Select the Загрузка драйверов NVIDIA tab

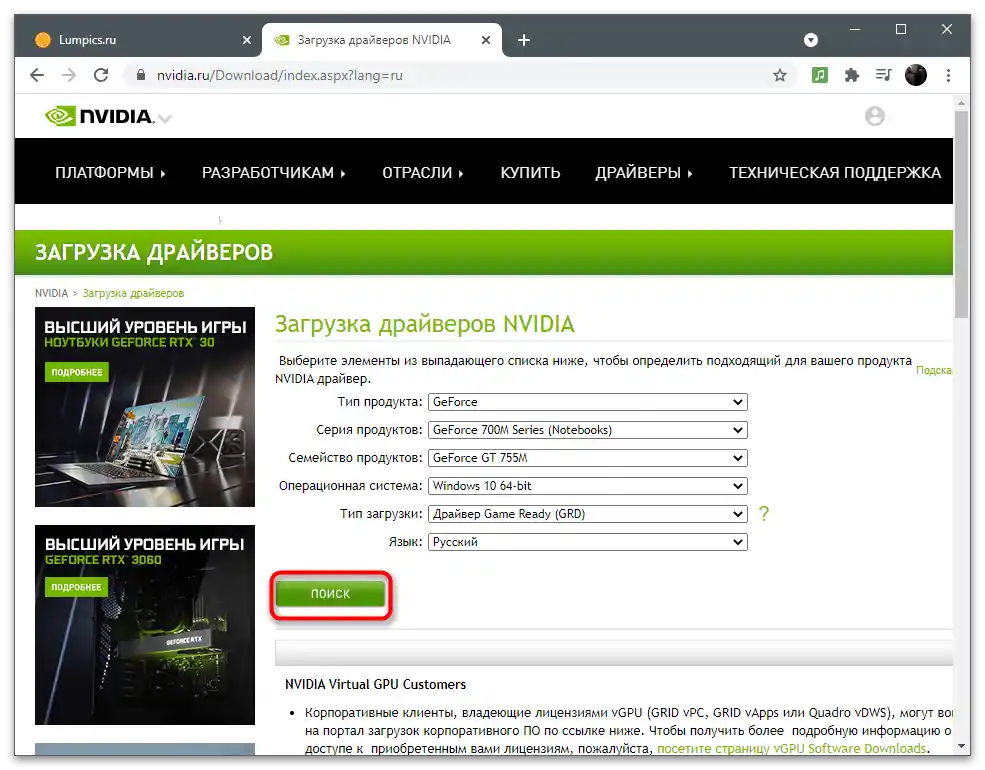click(x=381, y=40)
